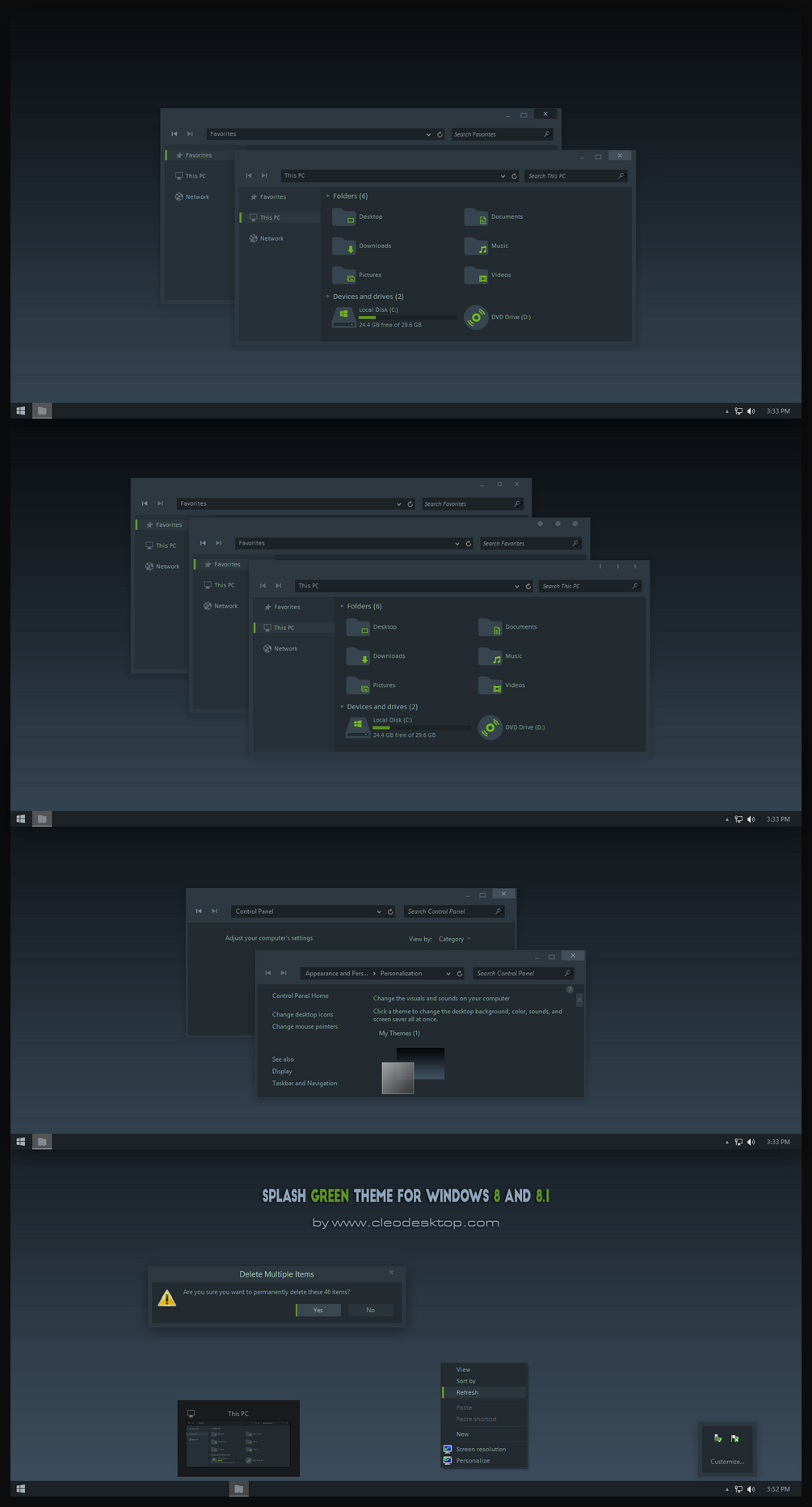Select theme thumbnail under My Themes (1)
The height and width of the screenshot is (1507, 812).
(x=413, y=1071)
